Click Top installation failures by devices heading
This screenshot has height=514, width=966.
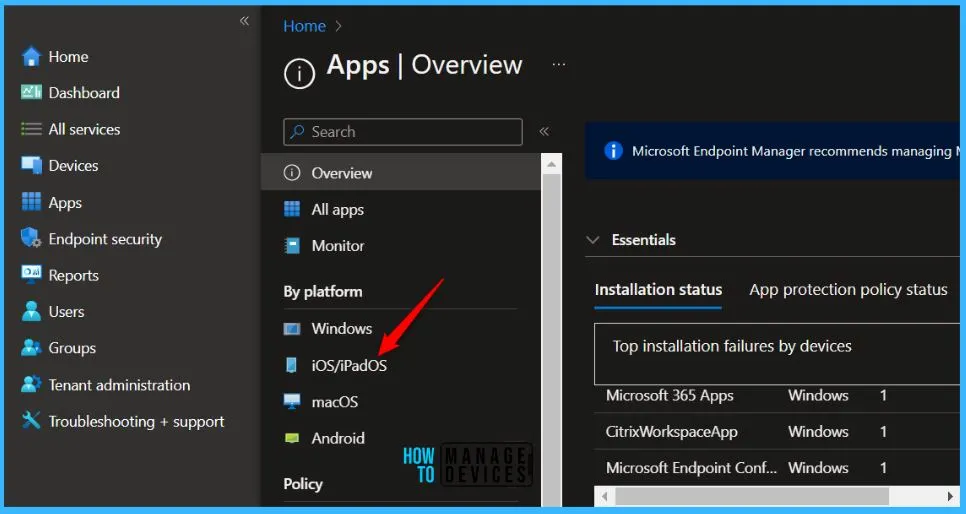tap(732, 346)
